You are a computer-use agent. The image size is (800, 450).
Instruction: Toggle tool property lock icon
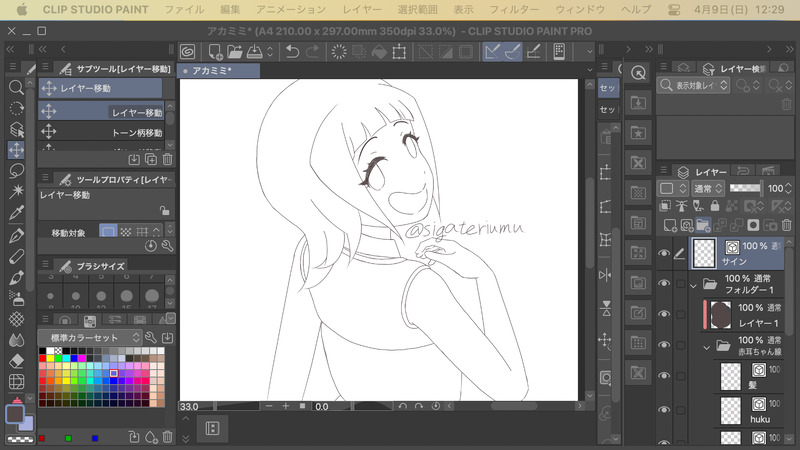point(164,210)
